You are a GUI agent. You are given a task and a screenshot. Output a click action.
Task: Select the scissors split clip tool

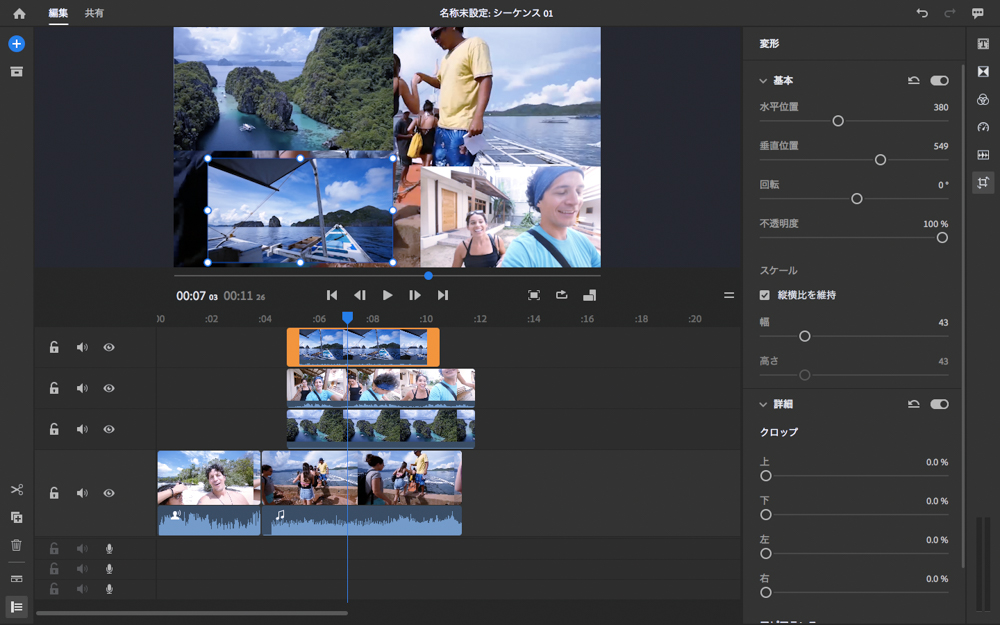tap(16, 490)
